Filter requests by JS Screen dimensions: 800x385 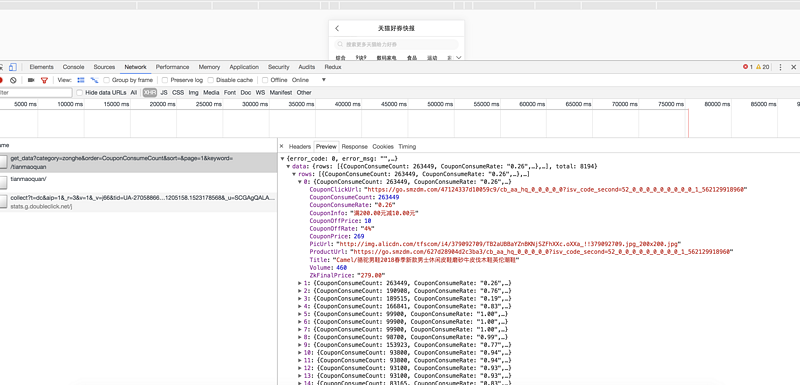point(164,93)
